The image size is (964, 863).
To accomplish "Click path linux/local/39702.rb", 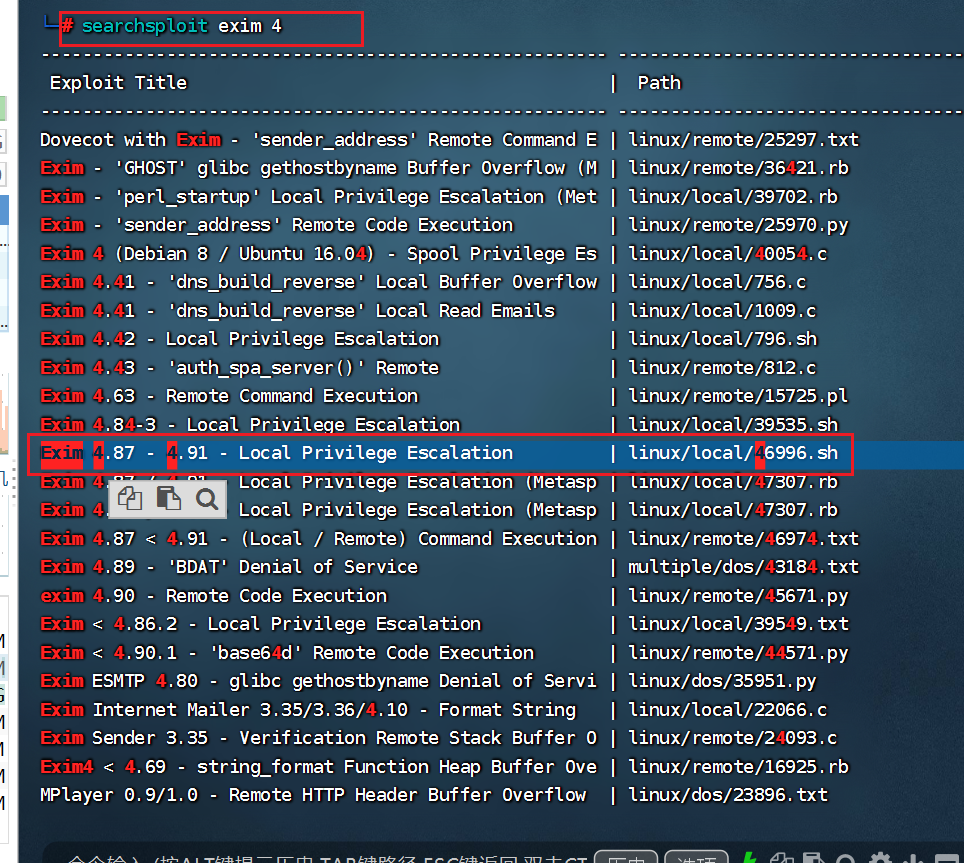I will (732, 197).
